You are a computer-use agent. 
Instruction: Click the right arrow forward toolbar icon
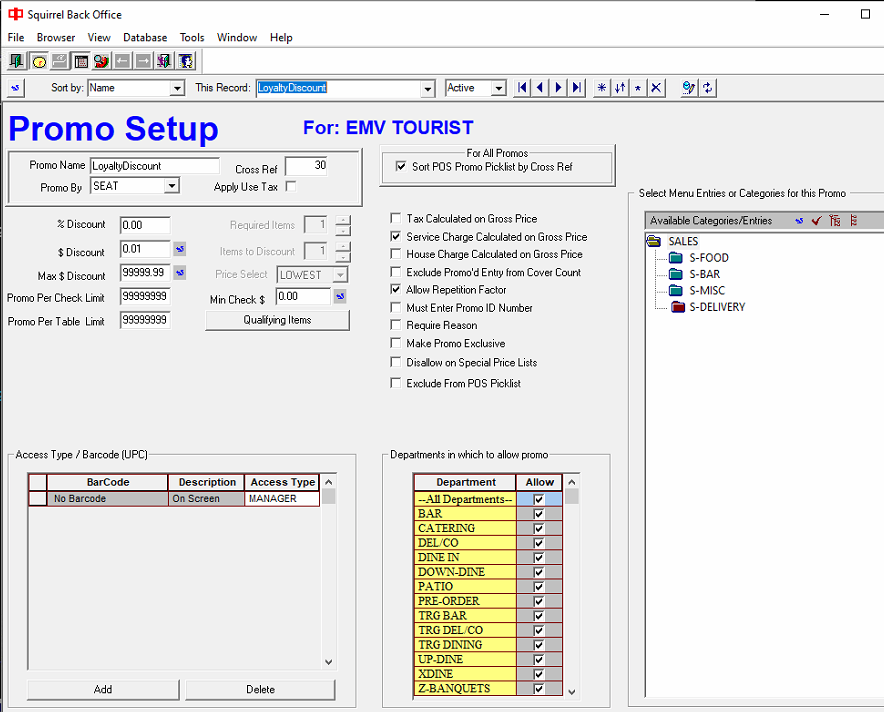143,61
